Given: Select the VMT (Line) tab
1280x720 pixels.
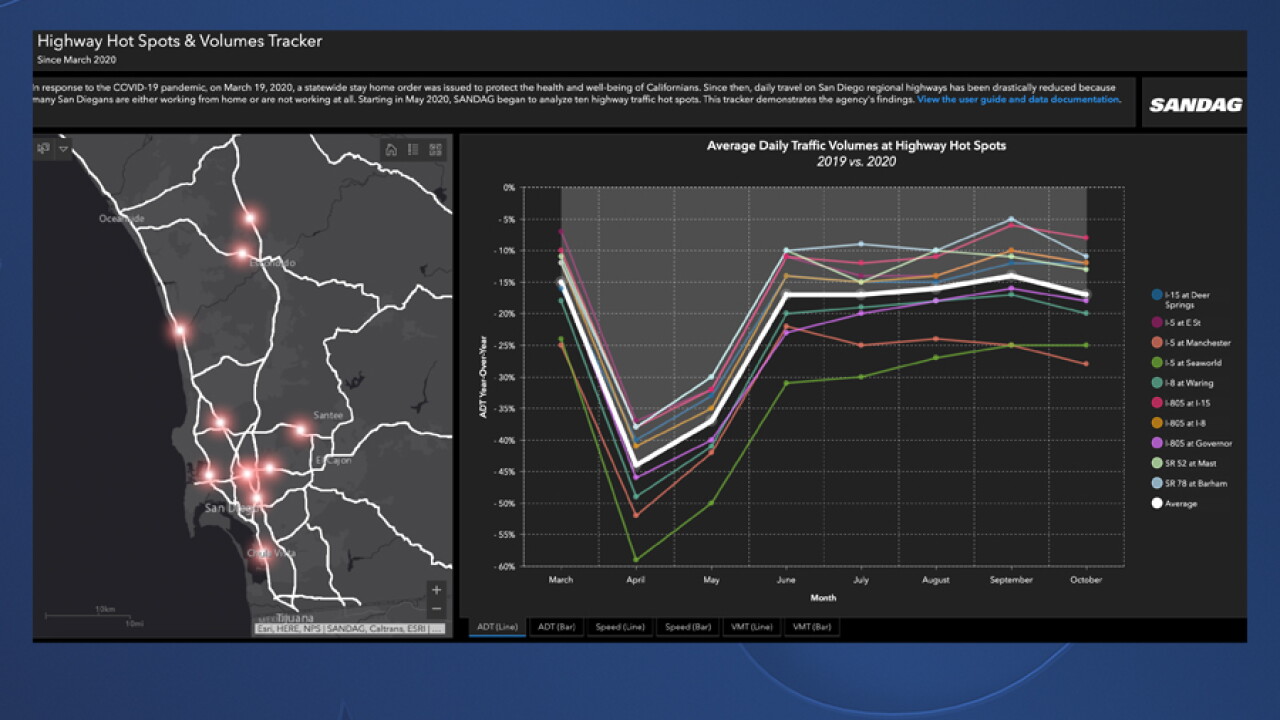Looking at the screenshot, I should pyautogui.click(x=752, y=627).
